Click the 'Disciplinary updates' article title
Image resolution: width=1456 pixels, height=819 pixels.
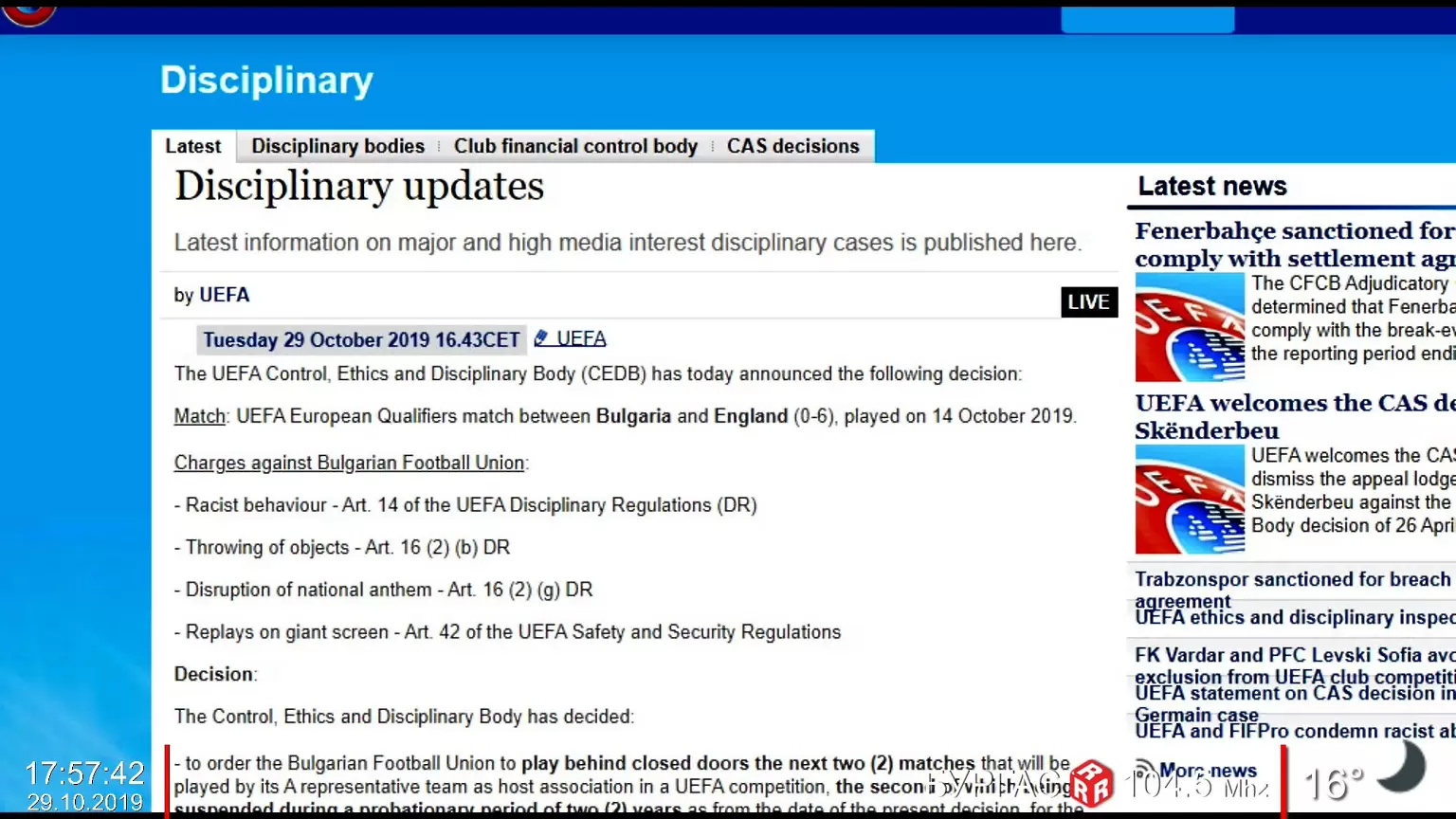click(x=359, y=186)
